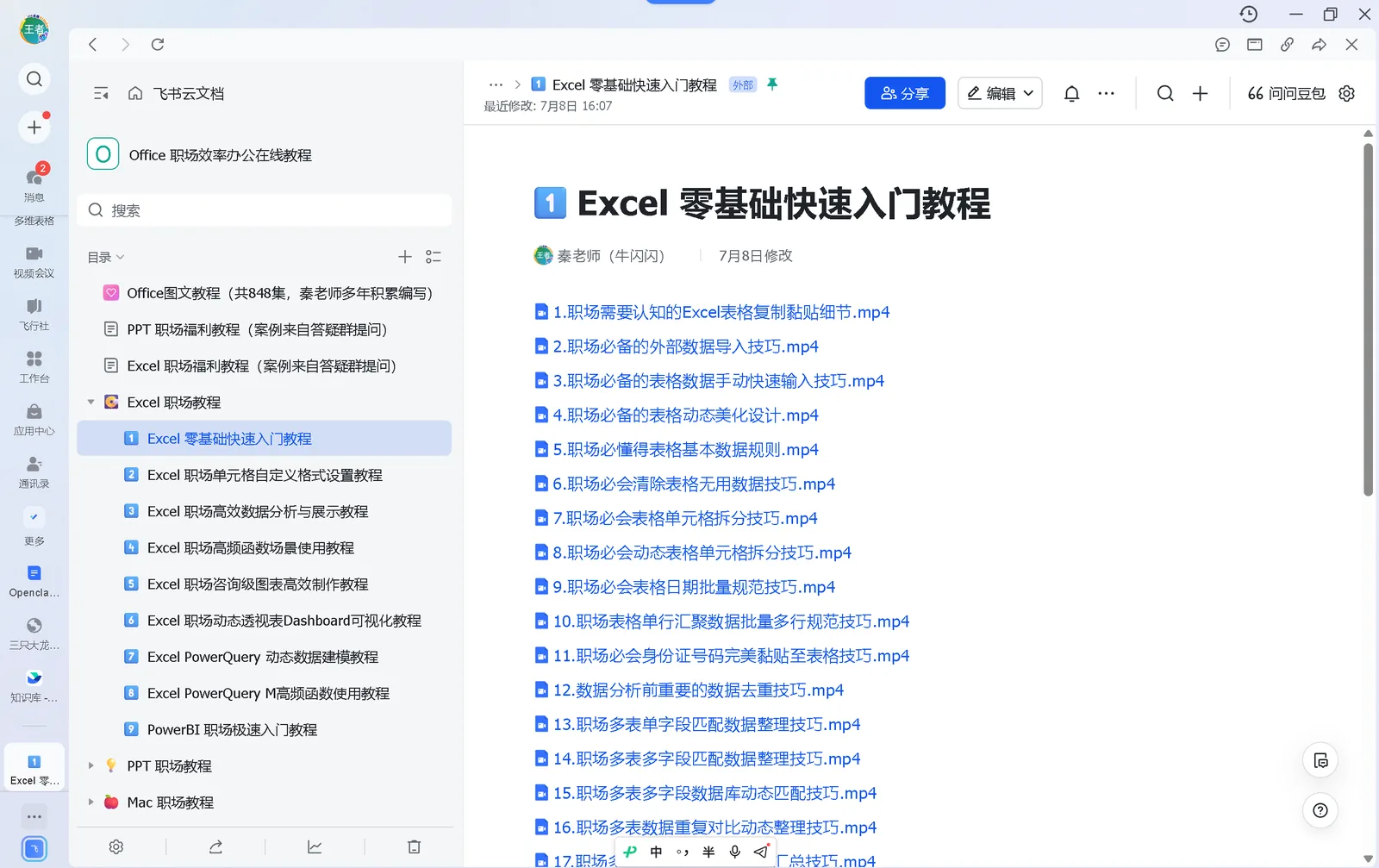Select Excel 职场高频函数场景使用教程 in tree
1379x868 pixels.
point(265,548)
